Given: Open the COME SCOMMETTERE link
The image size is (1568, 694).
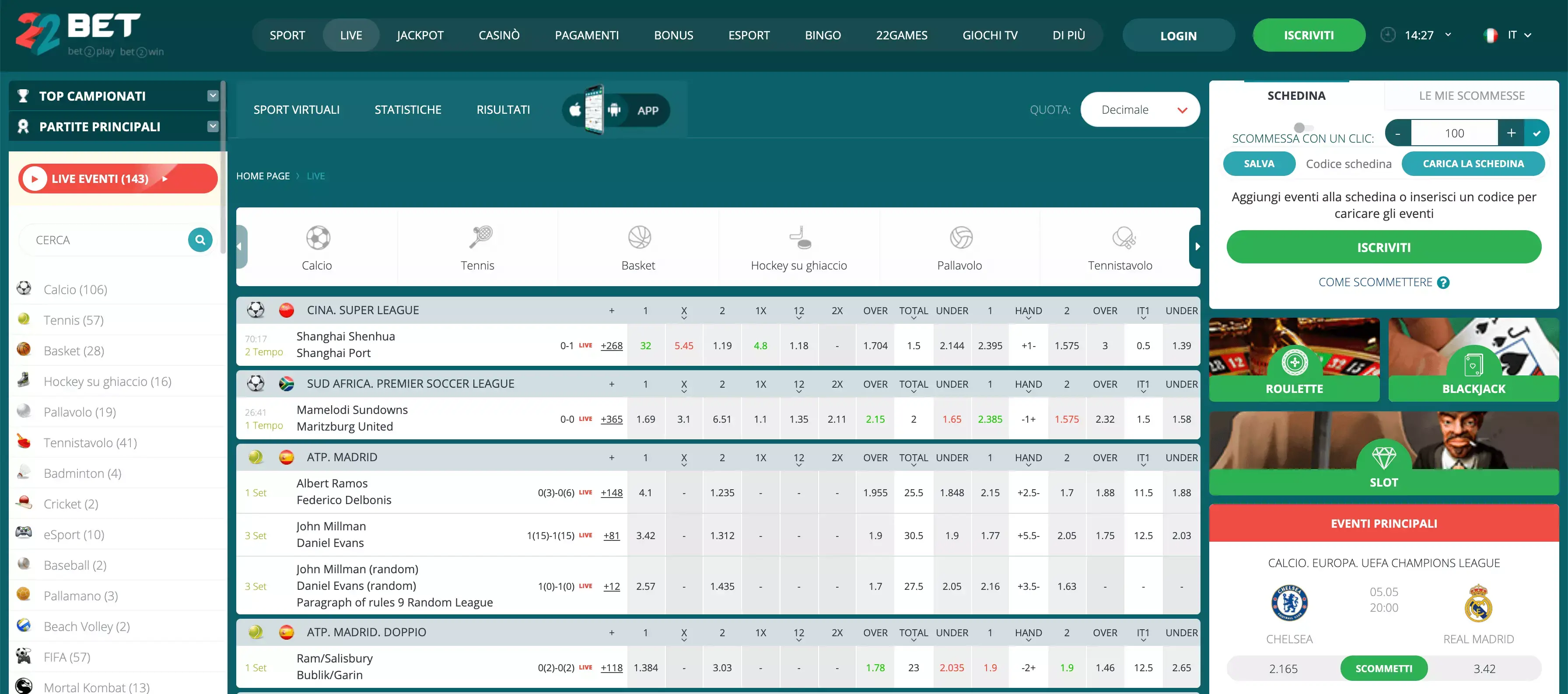Looking at the screenshot, I should coord(1375,283).
